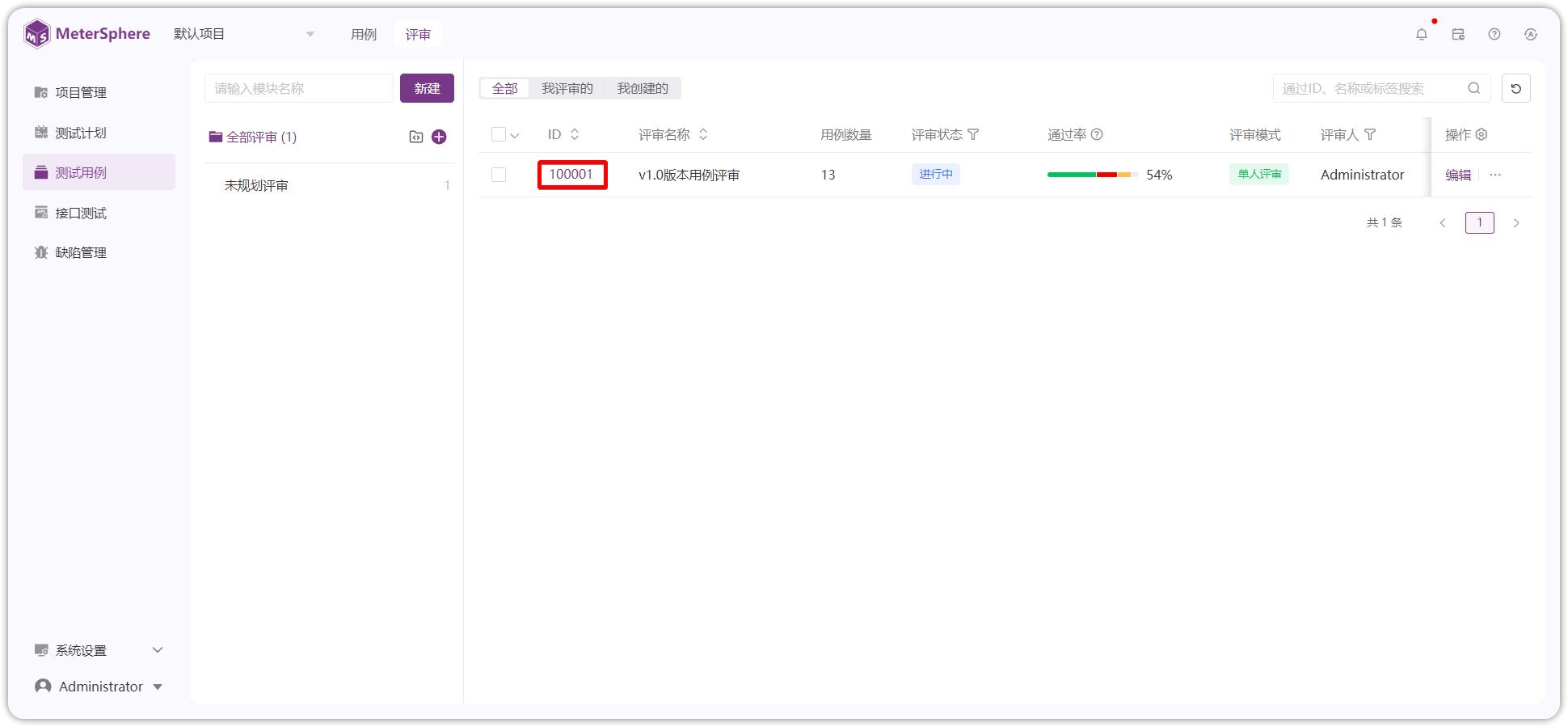Screen dimensions: 1568x727
Task: Filter the 评审人 column
Action: (1370, 134)
